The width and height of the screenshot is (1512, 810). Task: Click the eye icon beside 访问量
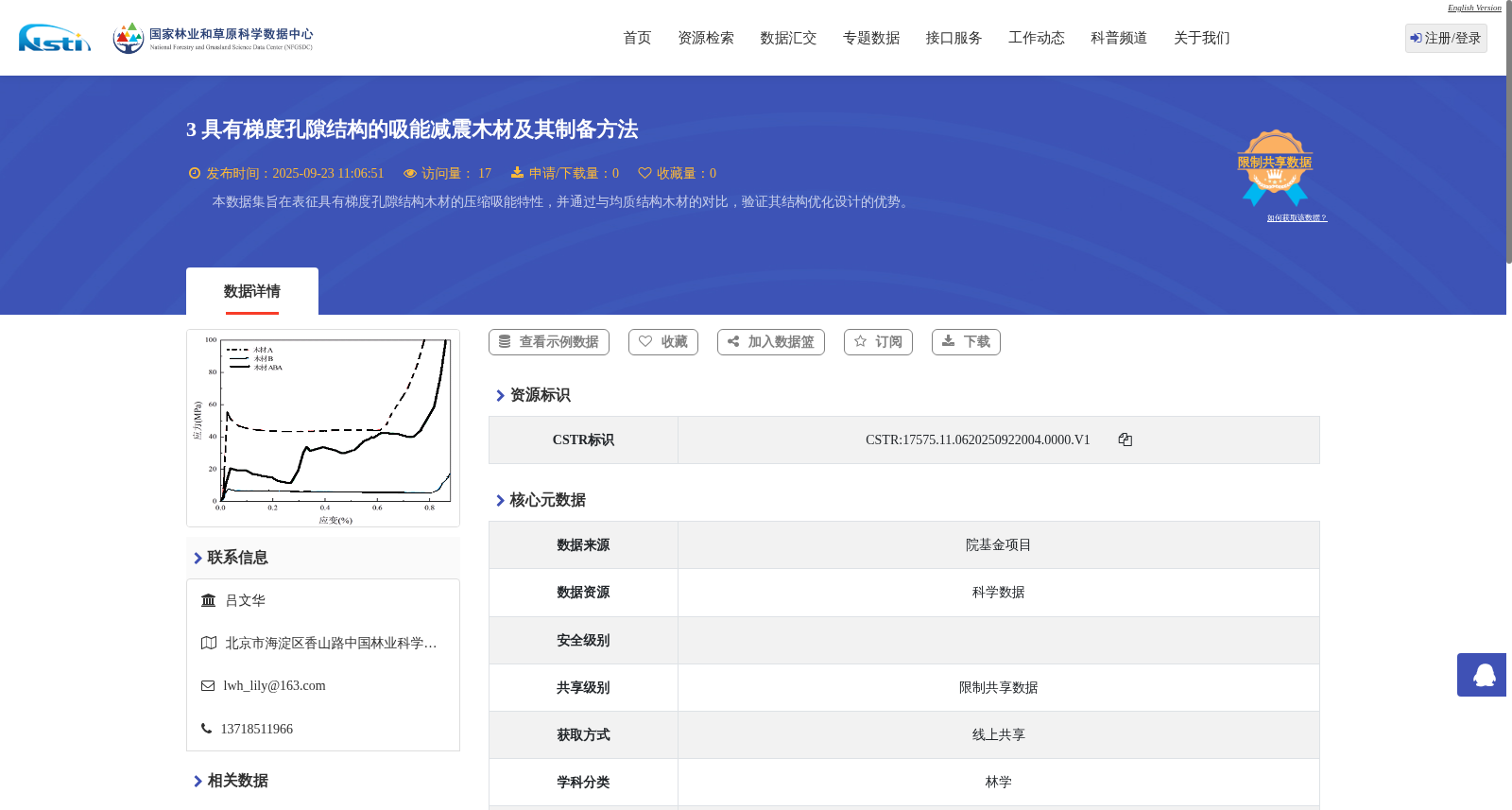click(x=410, y=173)
